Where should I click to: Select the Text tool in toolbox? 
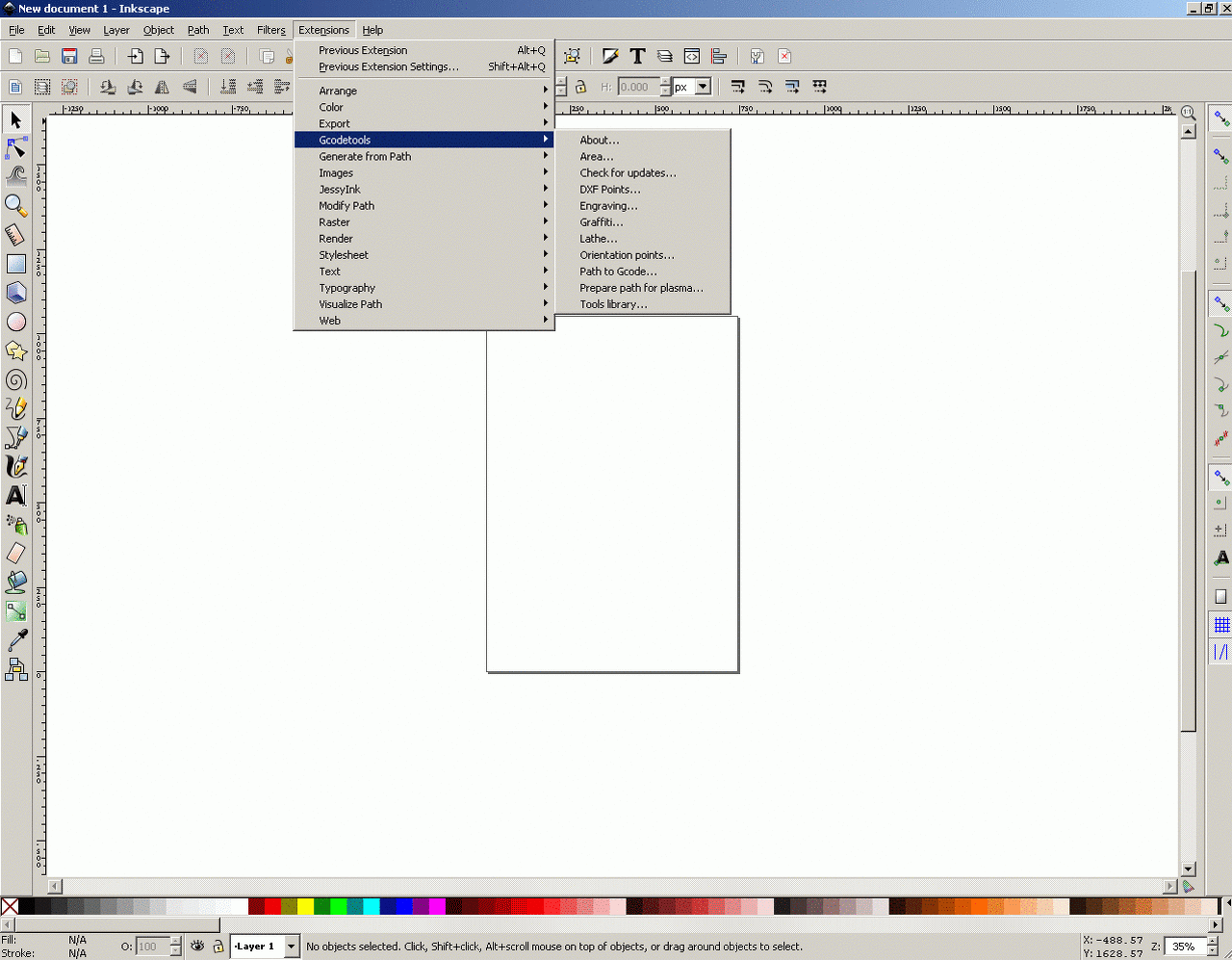(15, 495)
